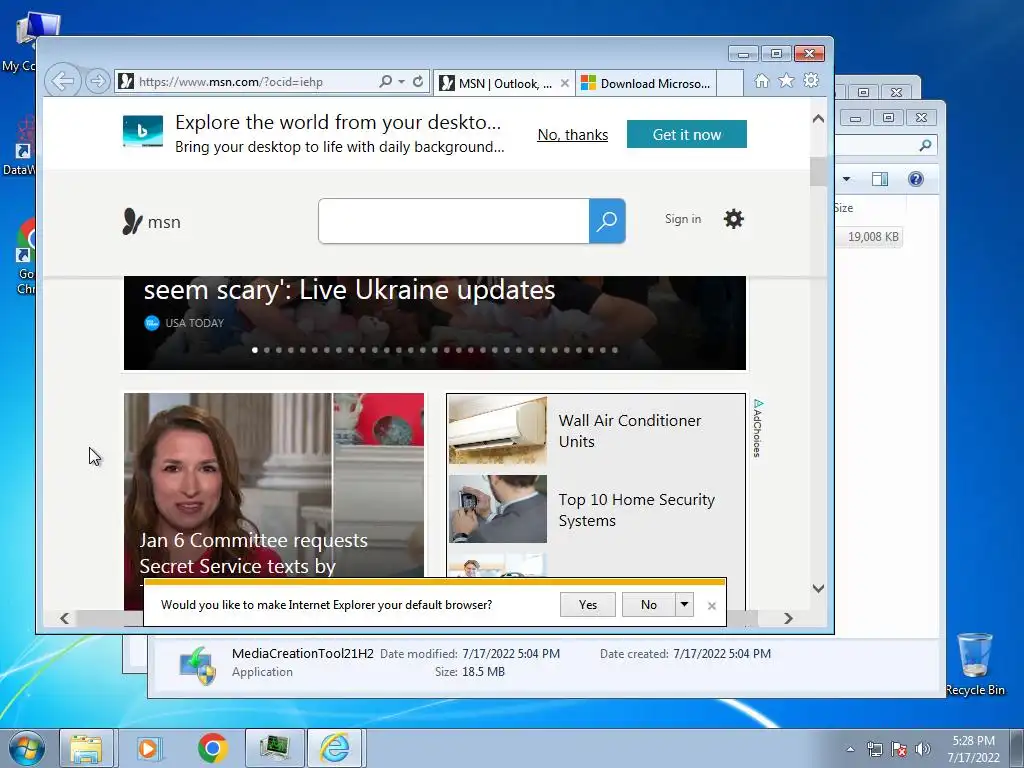Click No on default browser prompt

[648, 605]
